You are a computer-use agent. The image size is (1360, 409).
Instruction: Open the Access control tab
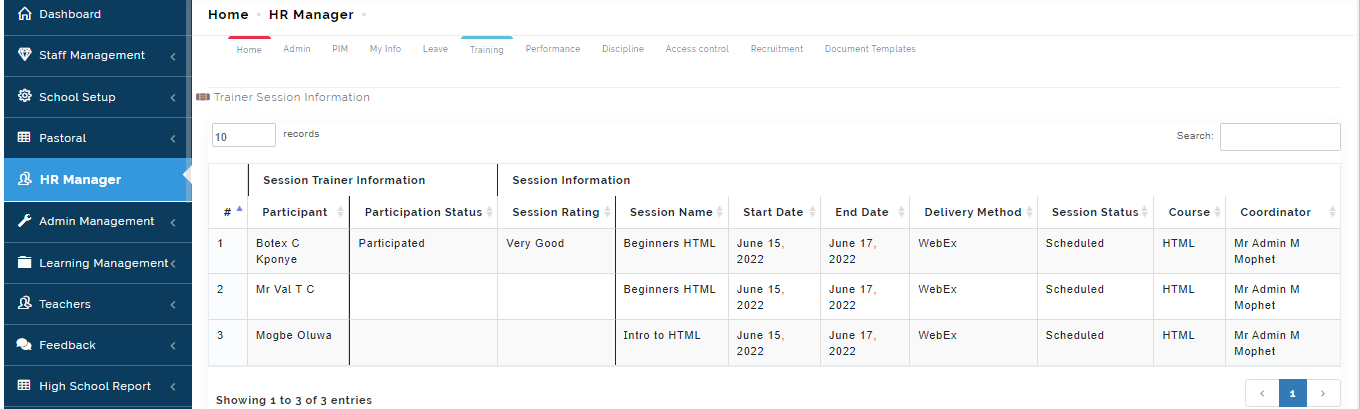coord(697,49)
